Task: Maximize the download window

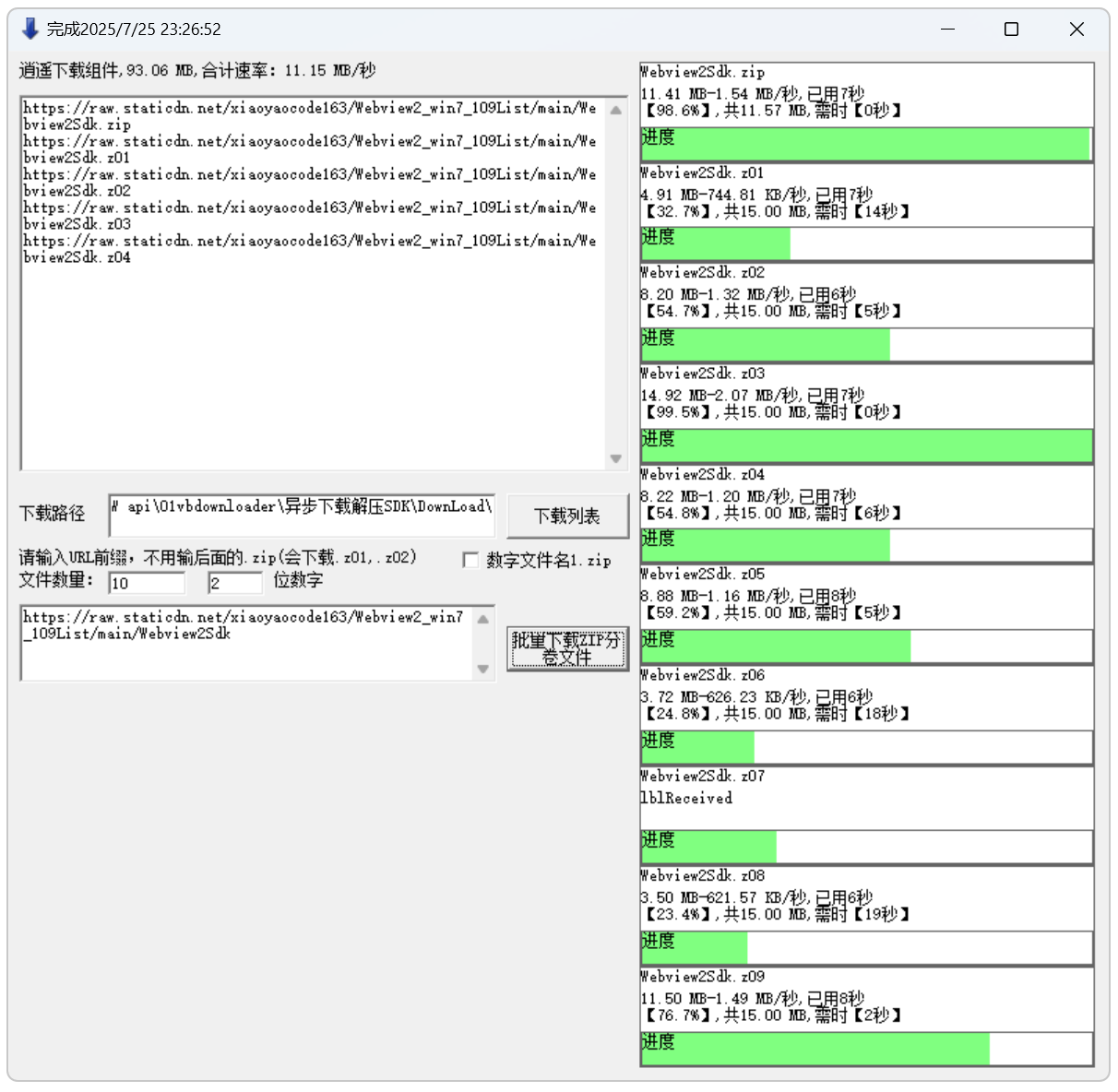Action: (1011, 30)
